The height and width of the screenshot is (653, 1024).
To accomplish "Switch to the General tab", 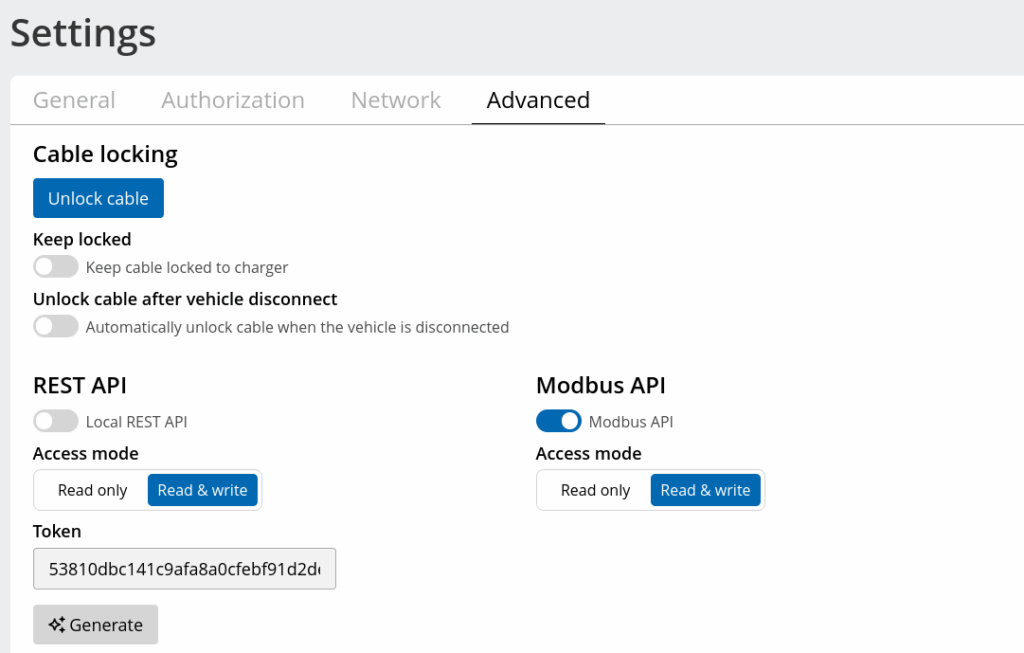I will tap(73, 100).
